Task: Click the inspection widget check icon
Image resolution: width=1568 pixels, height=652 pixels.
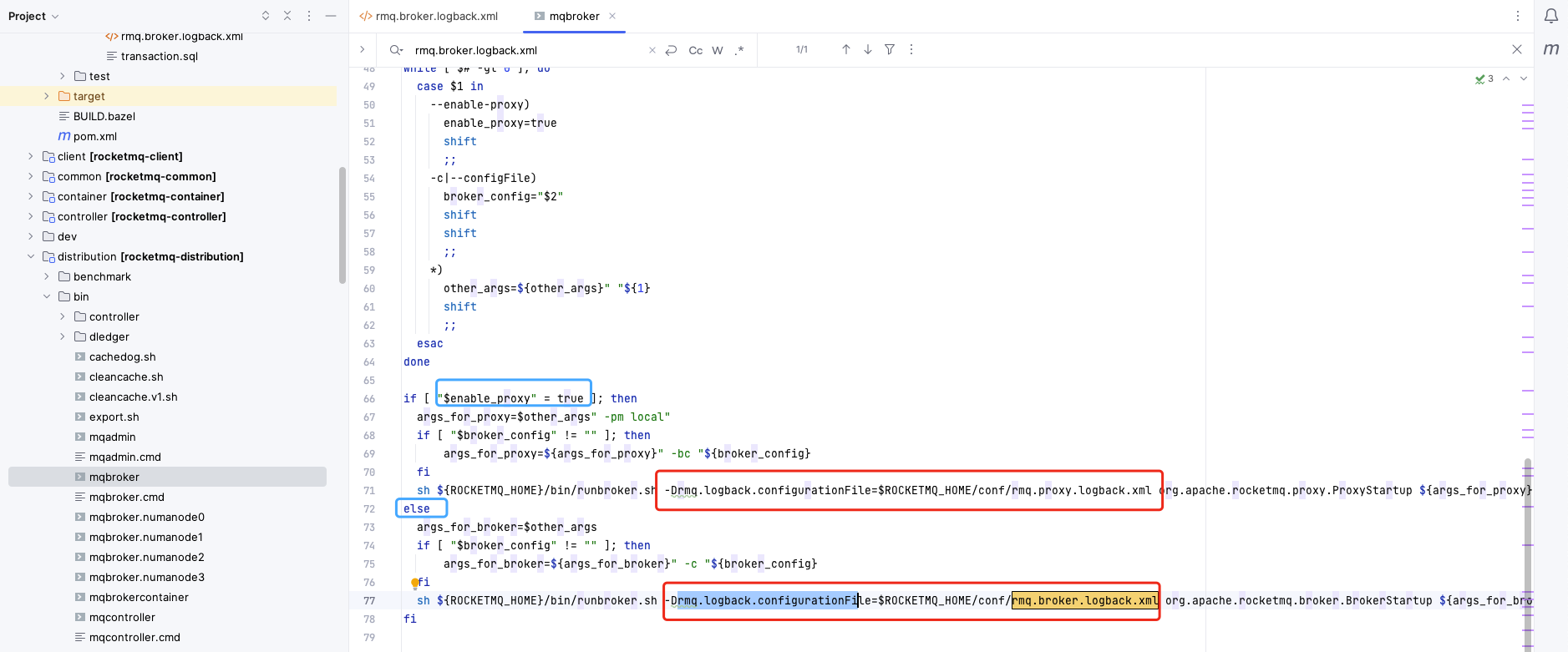Action: (x=1484, y=78)
